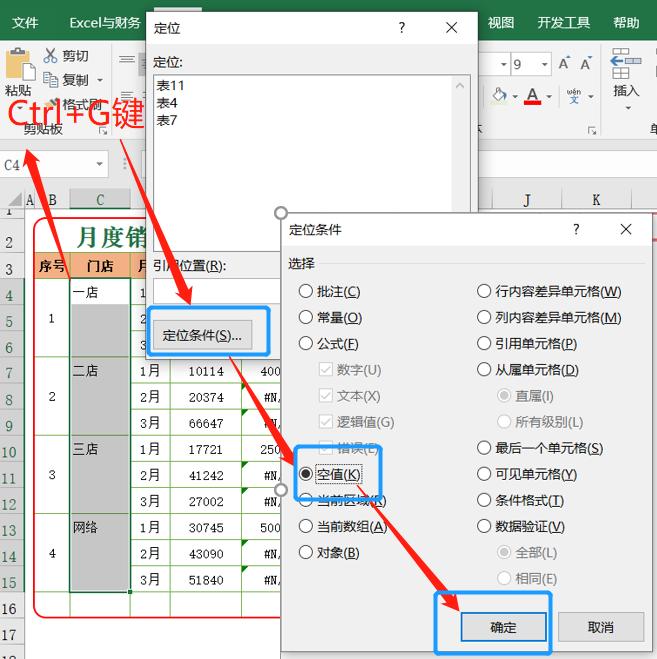Image resolution: width=657 pixels, height=659 pixels.
Task: Click the 定位条件(S)... button
Action: pyautogui.click(x=203, y=335)
